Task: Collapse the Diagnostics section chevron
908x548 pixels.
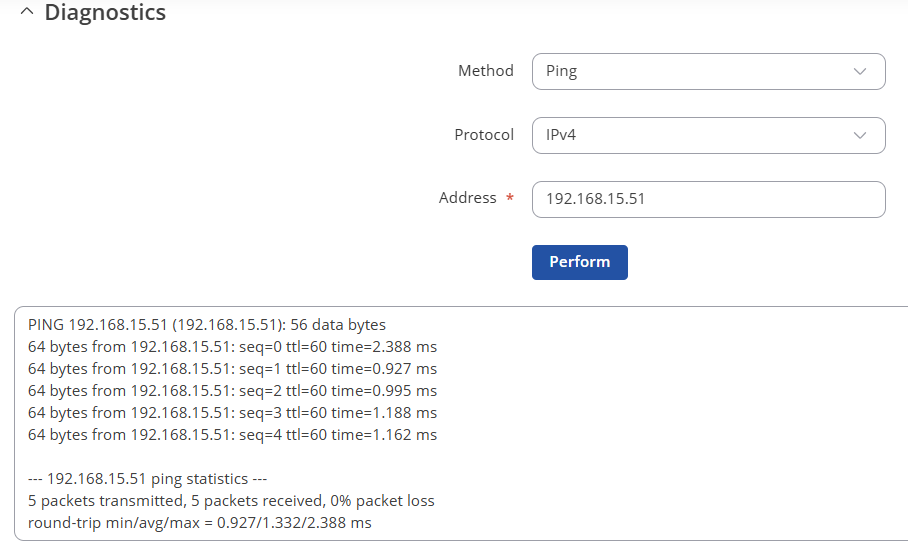Action: (x=27, y=12)
